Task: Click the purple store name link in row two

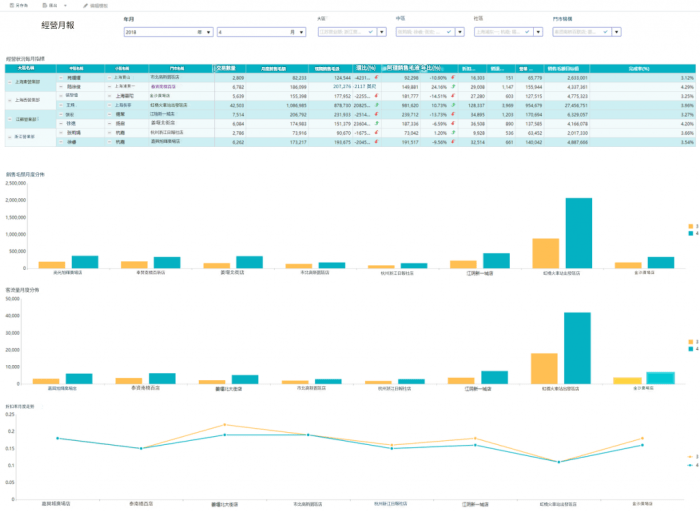Action: click(x=163, y=87)
